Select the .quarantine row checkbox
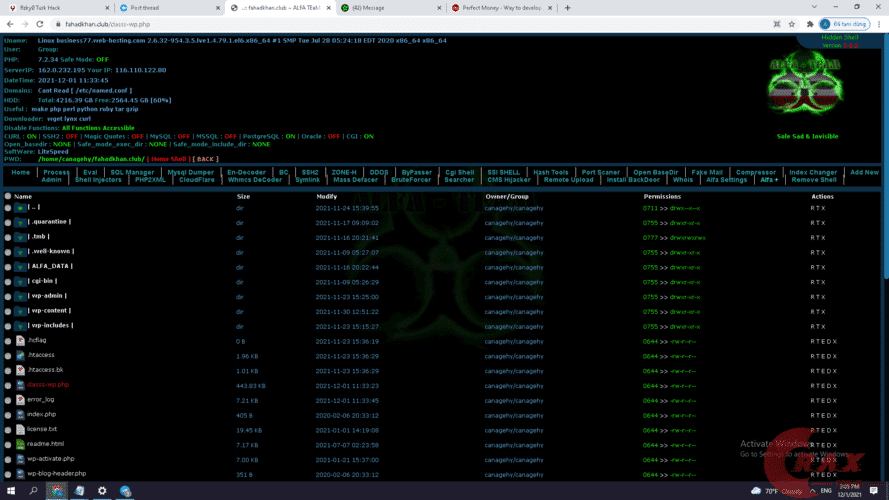The width and height of the screenshot is (889, 500). pyautogui.click(x=8, y=223)
